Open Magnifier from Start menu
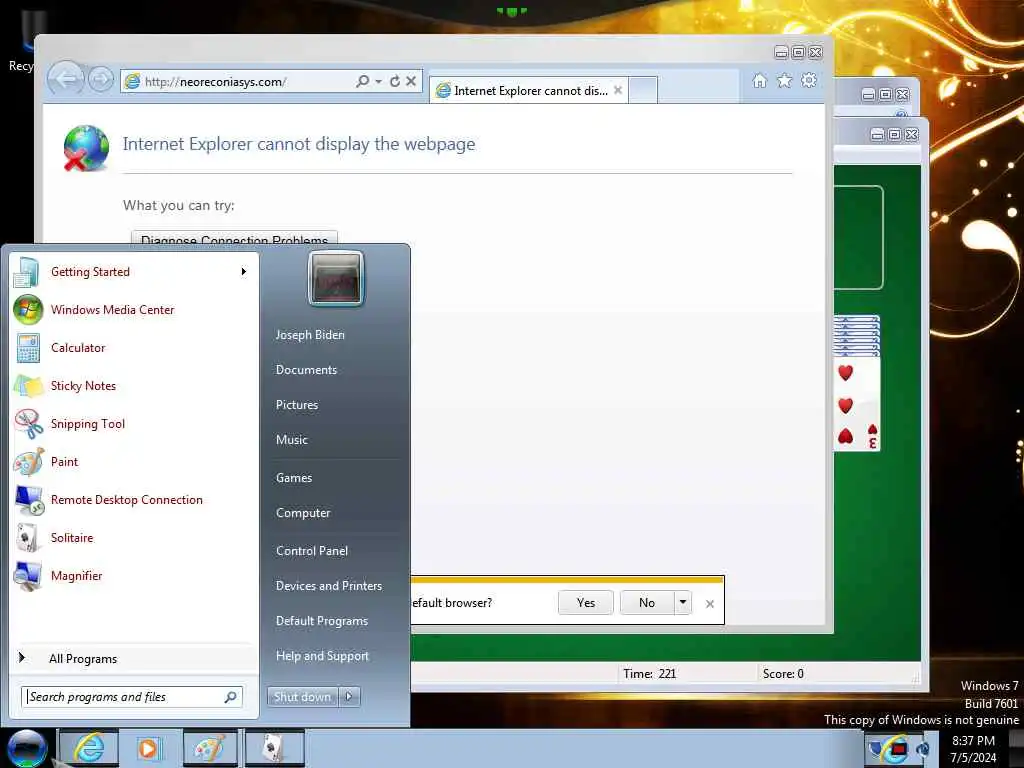1024x768 pixels. click(x=131, y=575)
